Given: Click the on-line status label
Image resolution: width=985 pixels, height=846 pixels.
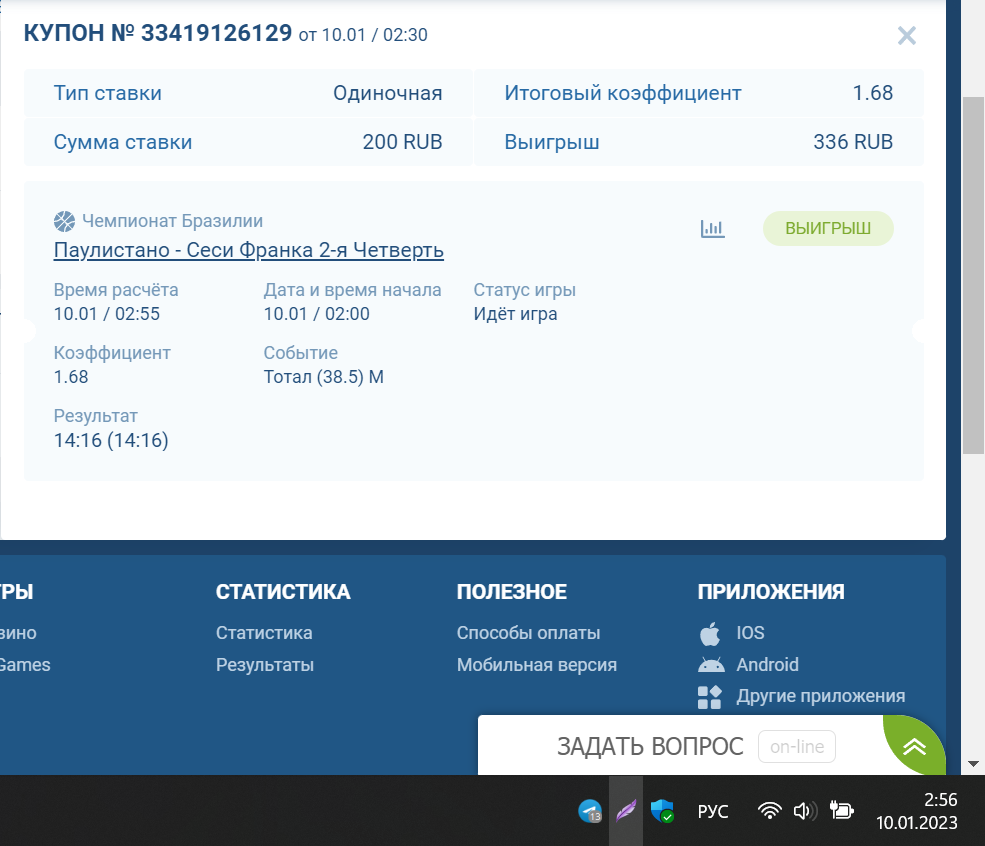Looking at the screenshot, I should (797, 746).
